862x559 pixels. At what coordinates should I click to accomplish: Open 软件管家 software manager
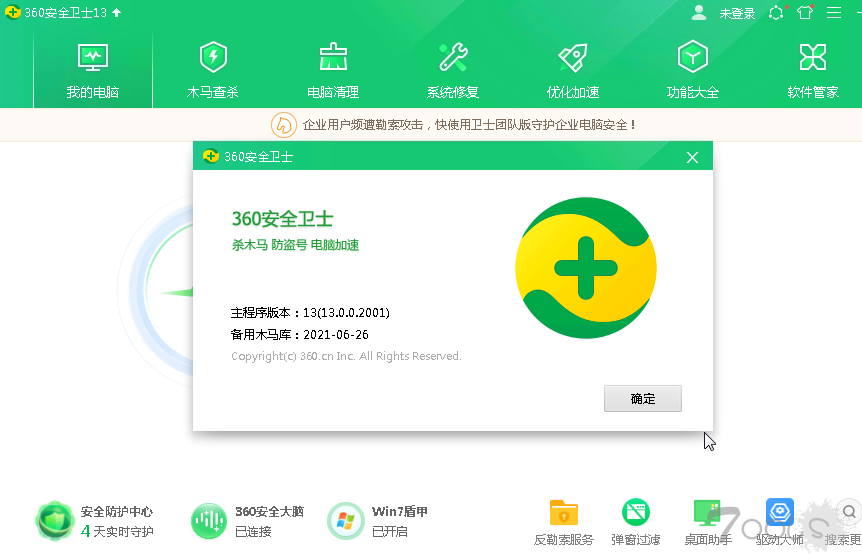pos(813,69)
